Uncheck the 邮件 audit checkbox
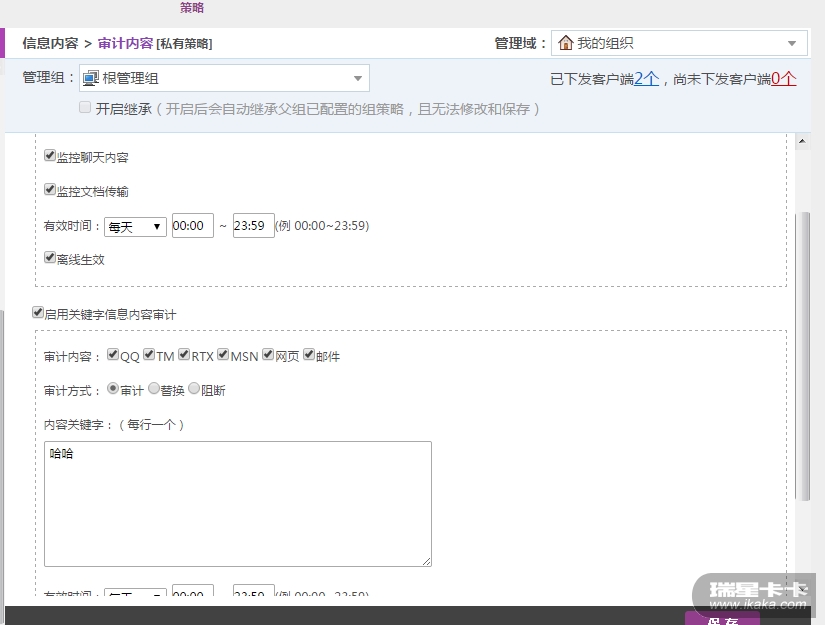The height and width of the screenshot is (625, 825). [x=309, y=354]
